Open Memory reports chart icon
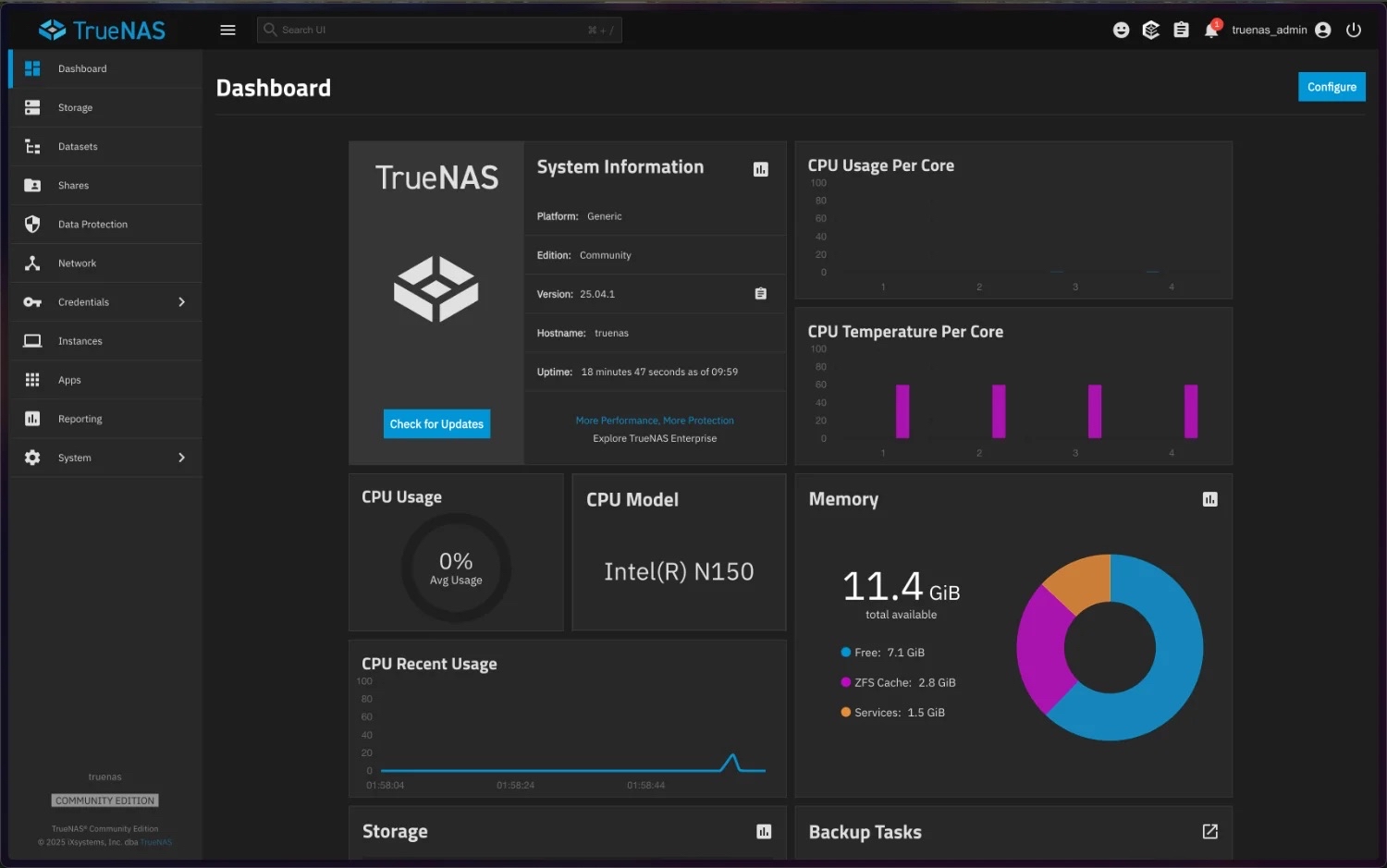The image size is (1387, 868). (x=1209, y=499)
